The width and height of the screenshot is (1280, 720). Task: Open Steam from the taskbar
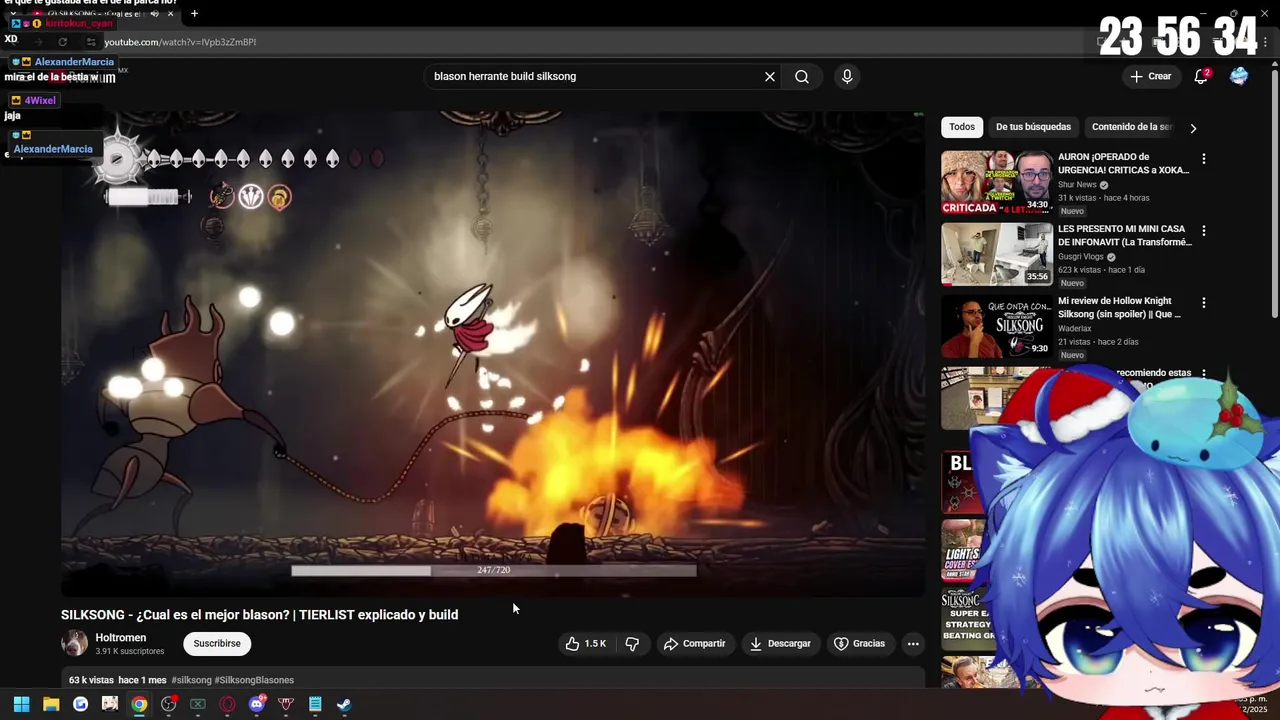(344, 704)
